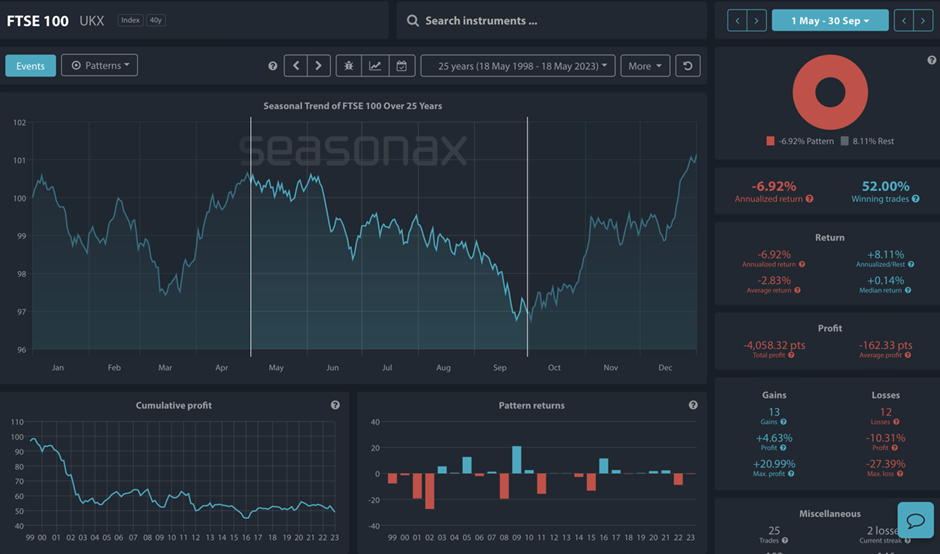Click the '-10.31%' losses profit value

(885, 438)
